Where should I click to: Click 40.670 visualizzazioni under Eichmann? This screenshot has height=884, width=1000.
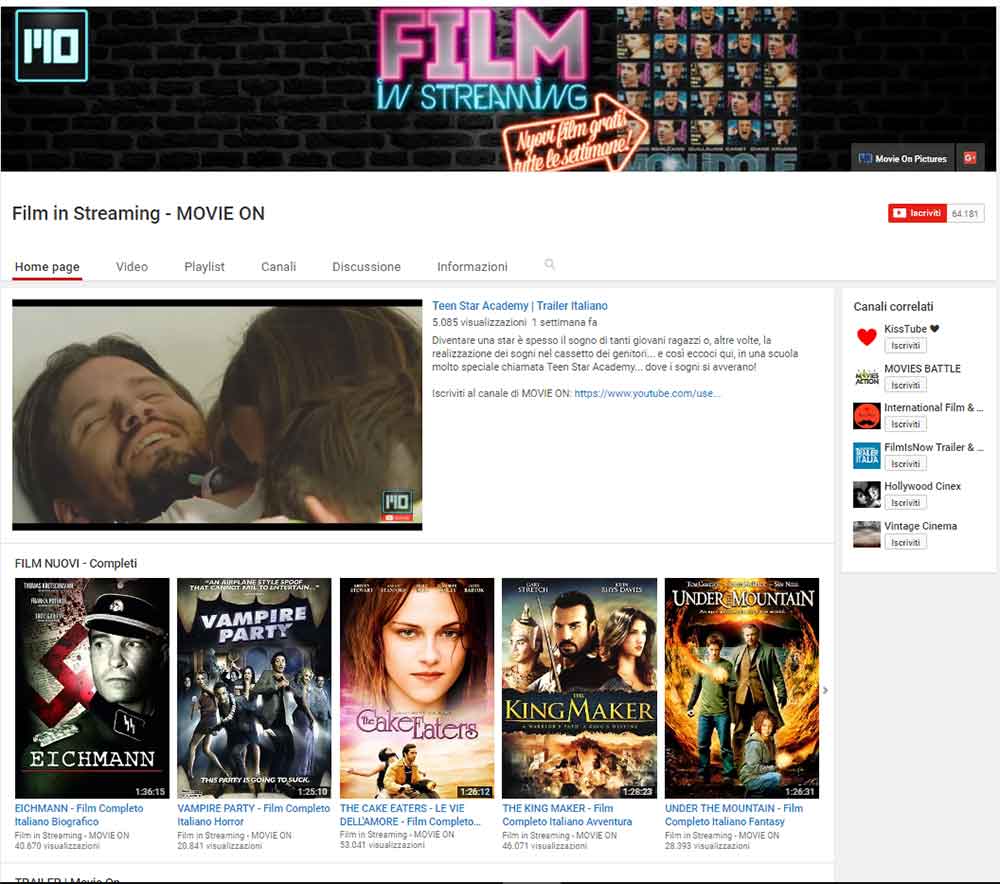coord(57,846)
